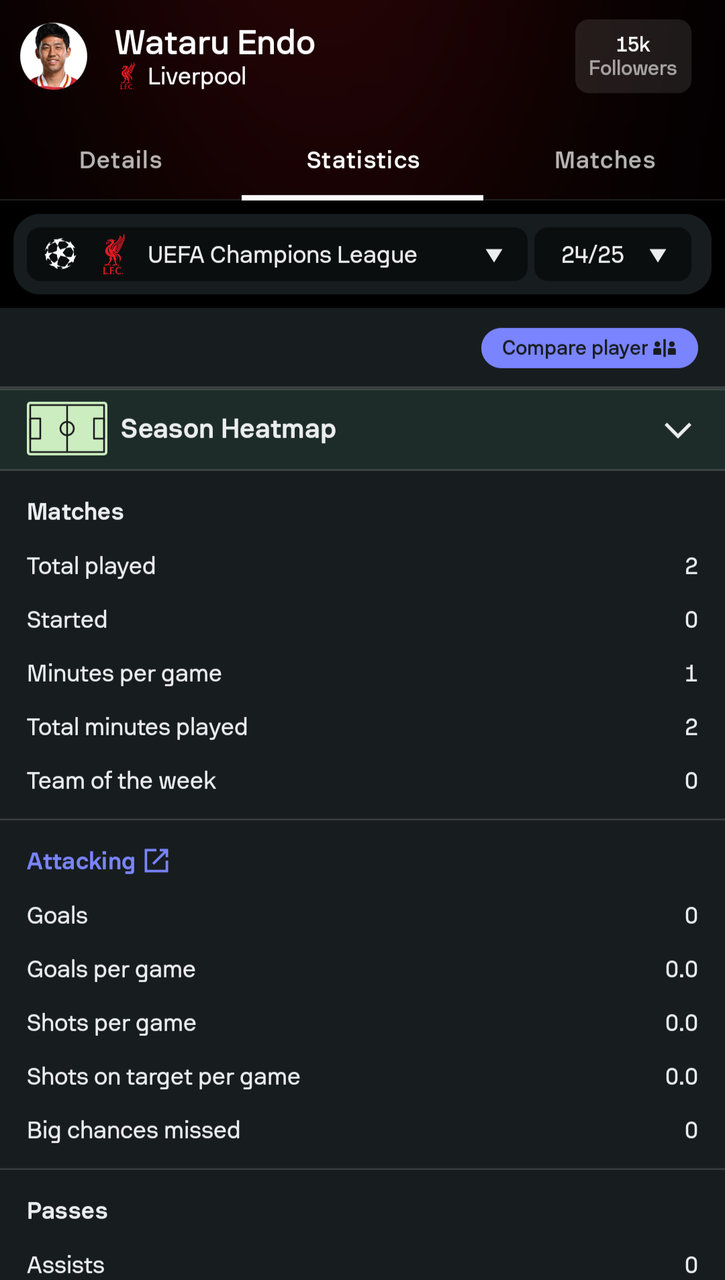Open the 15k Followers button

click(x=632, y=56)
